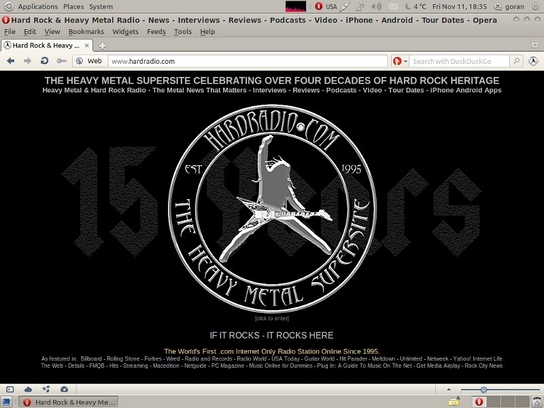
Task: Open a new tab with plus button
Action: tap(102, 46)
